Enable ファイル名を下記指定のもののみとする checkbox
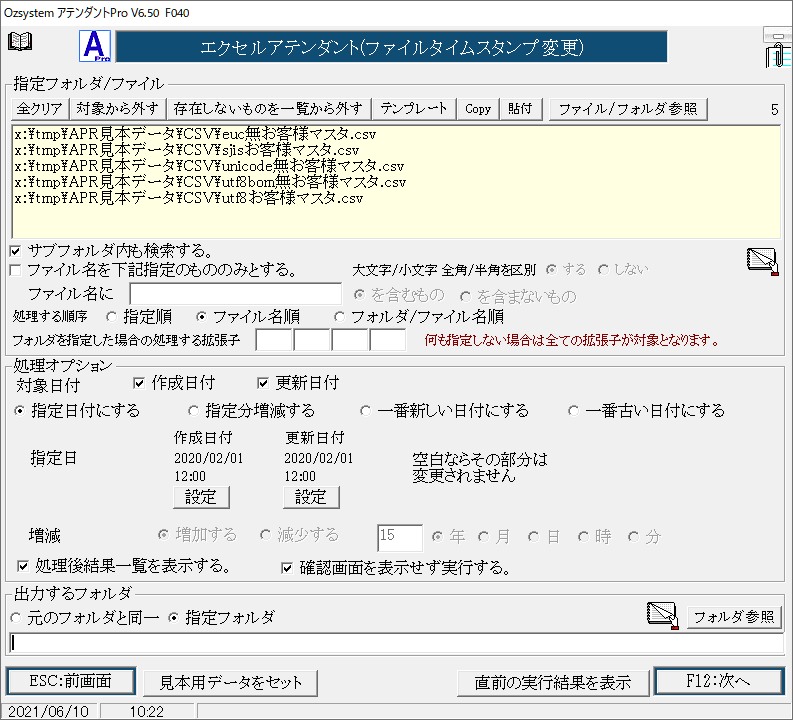793x720 pixels. coord(16,270)
